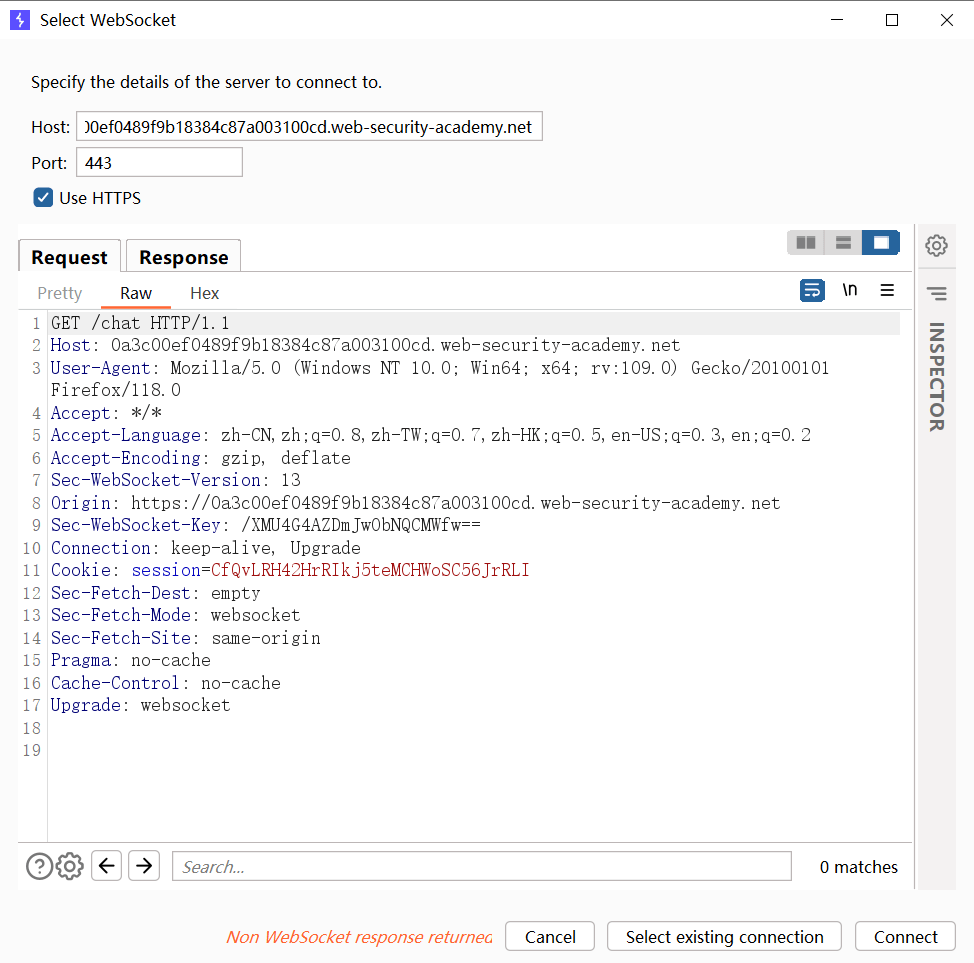Go to previous search match arrow

(107, 866)
